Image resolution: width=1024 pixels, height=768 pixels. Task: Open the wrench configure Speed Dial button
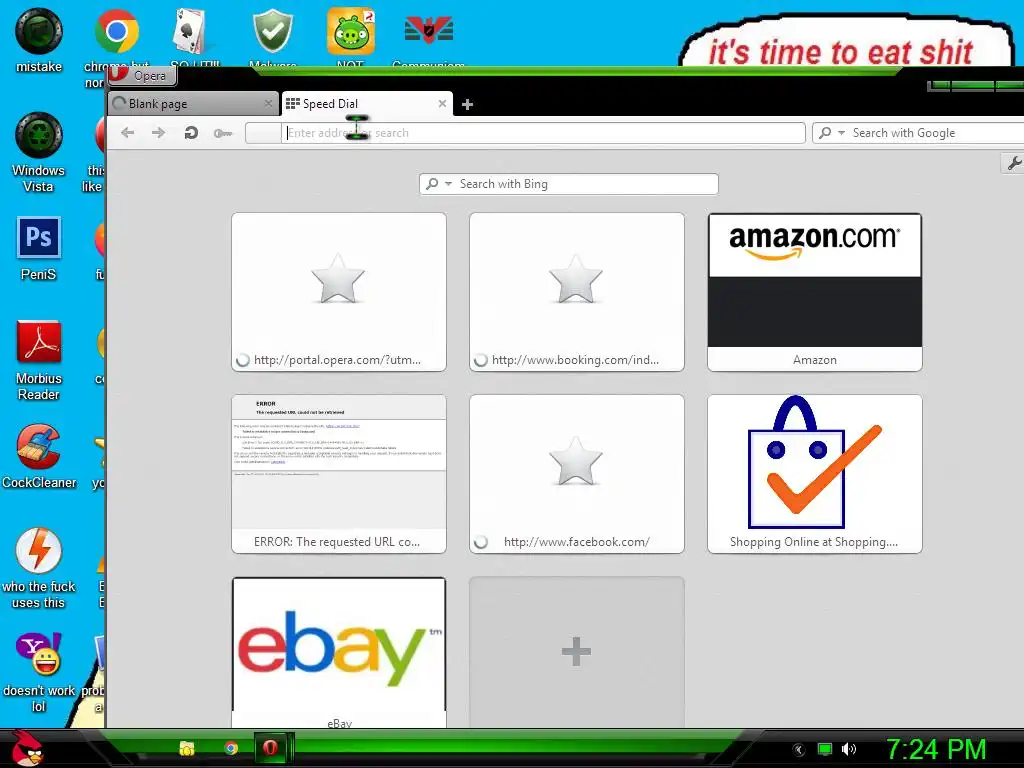[x=1014, y=163]
